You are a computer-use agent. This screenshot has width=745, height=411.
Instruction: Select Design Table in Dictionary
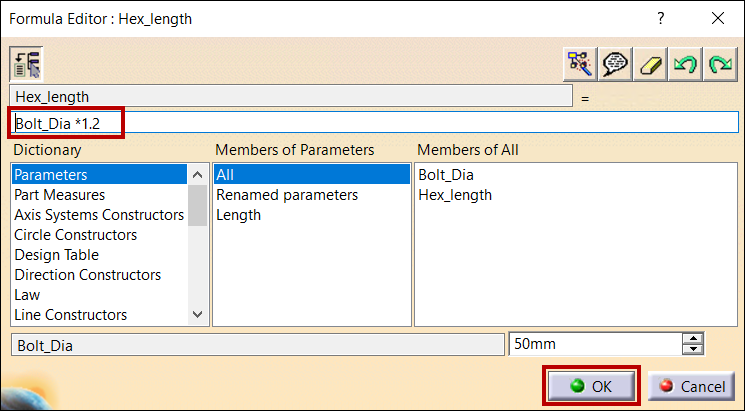point(56,255)
